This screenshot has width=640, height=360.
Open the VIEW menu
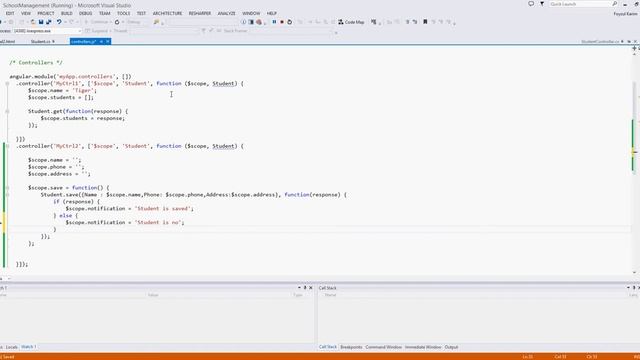click(26, 13)
